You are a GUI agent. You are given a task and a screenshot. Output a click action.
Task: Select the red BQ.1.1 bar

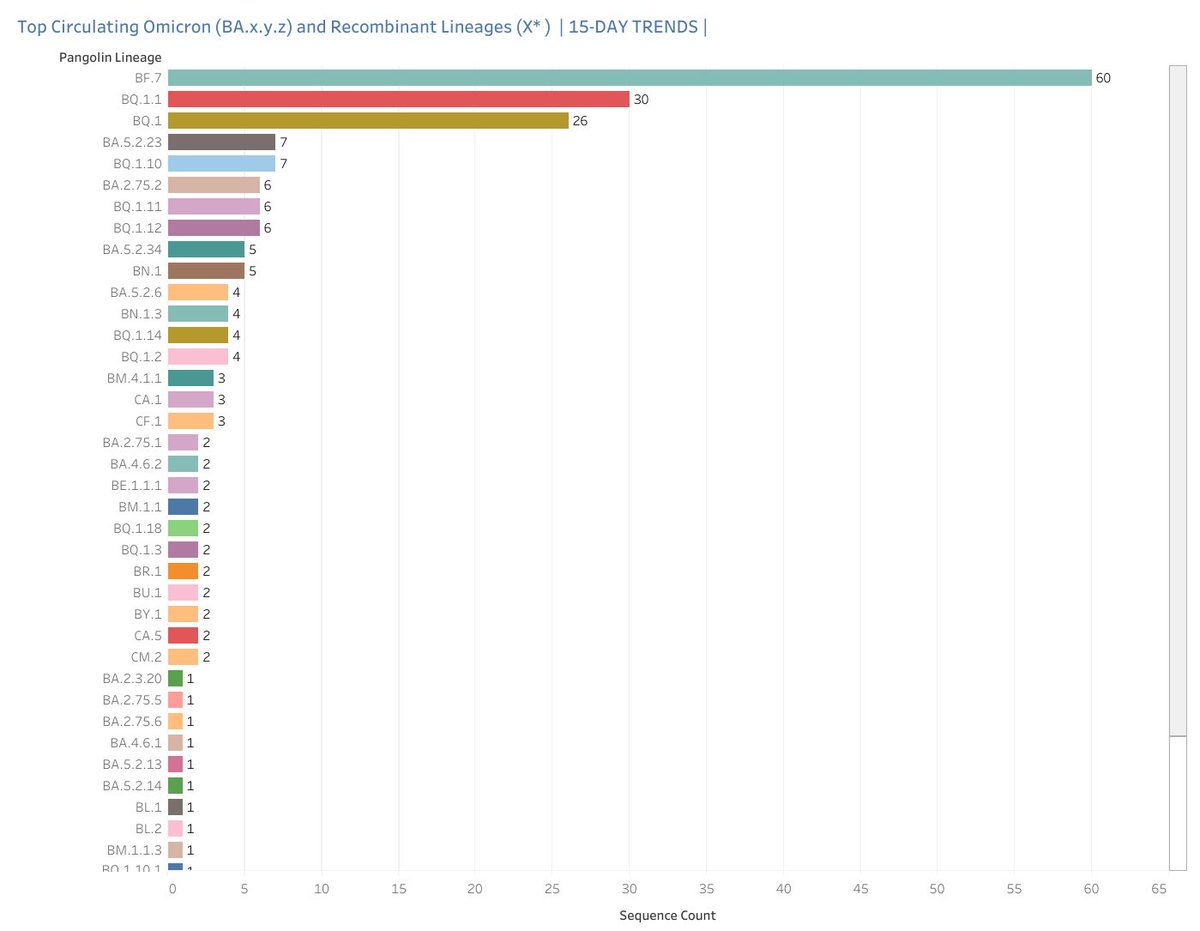[399, 99]
